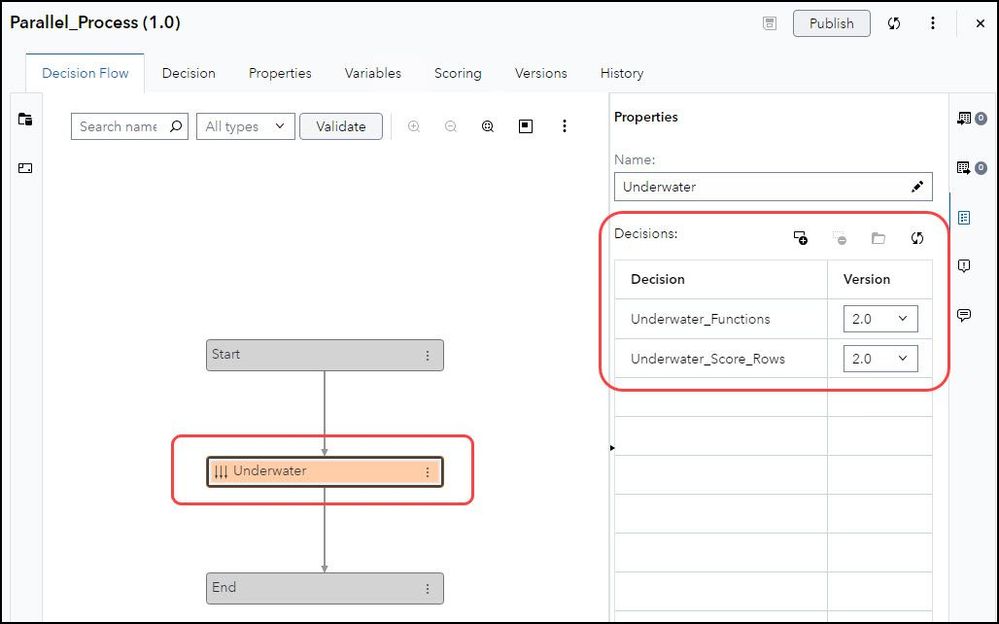Collapse the properties pane with splitter arrow

tap(612, 448)
